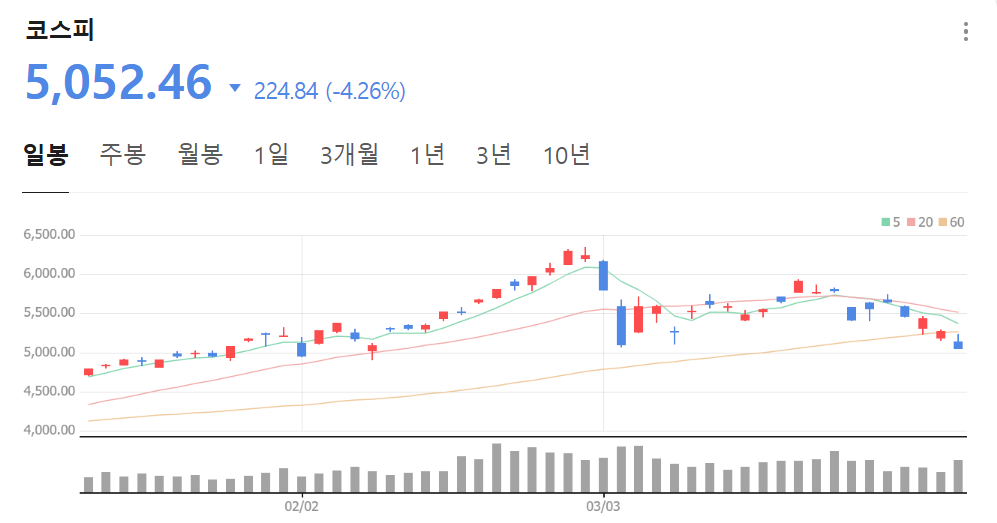Switch to the 주봉 weekly candle tab
Viewport: 997px width, 523px height.
tap(123, 154)
